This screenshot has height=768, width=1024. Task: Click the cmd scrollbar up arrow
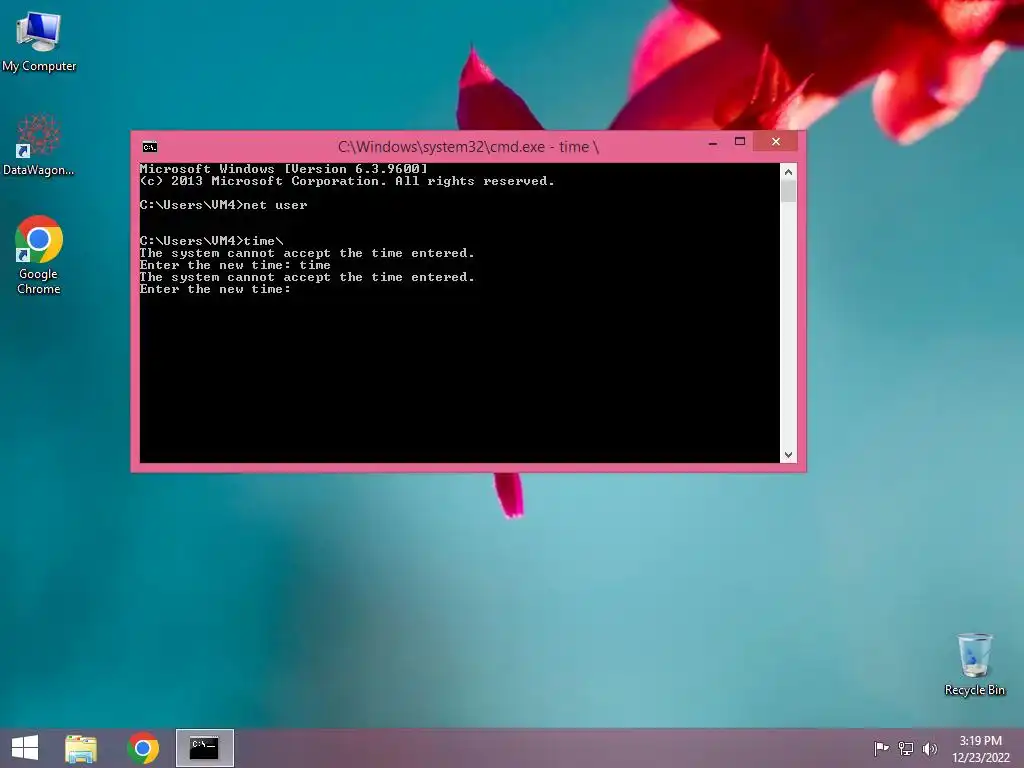[788, 172]
